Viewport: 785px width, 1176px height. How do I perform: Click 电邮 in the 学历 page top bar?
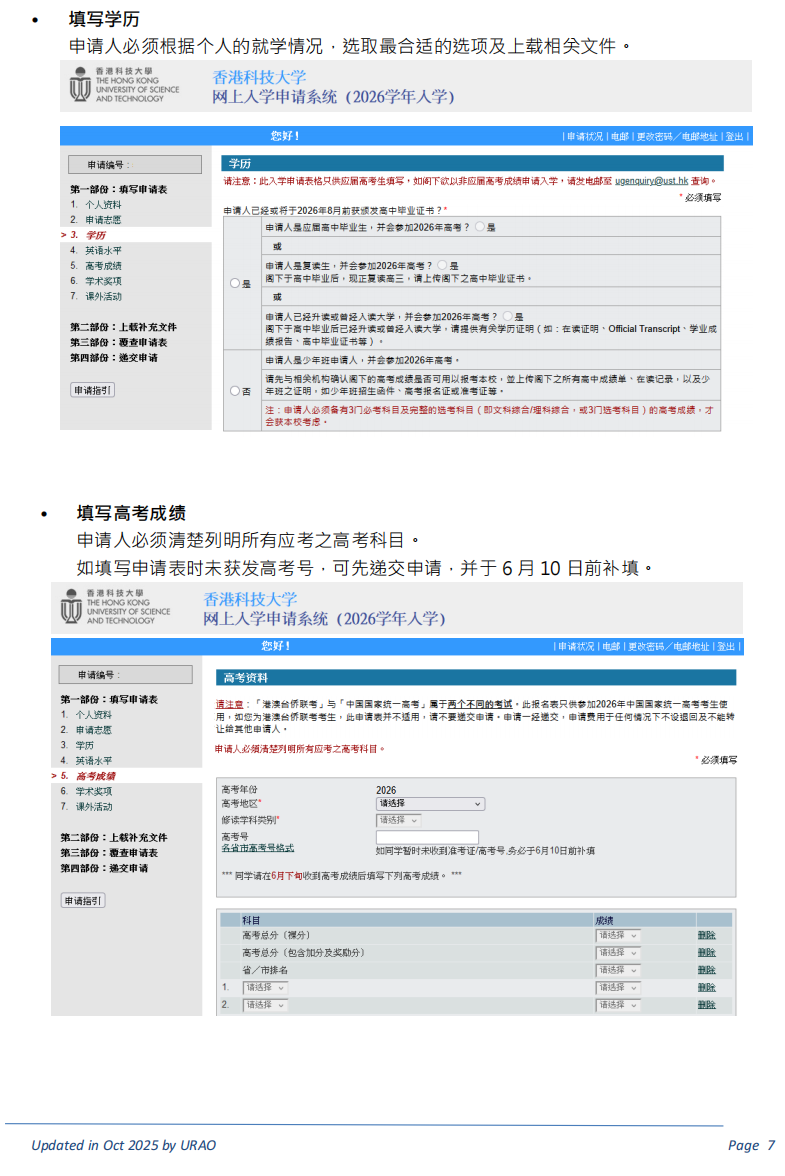point(619,136)
